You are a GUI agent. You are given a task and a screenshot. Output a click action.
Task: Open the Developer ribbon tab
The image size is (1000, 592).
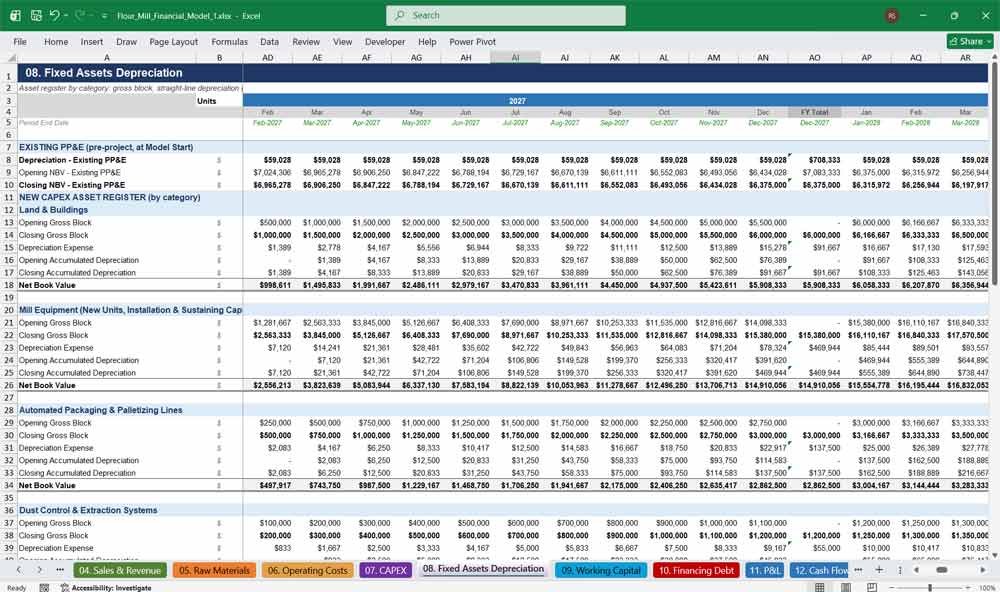pos(385,41)
